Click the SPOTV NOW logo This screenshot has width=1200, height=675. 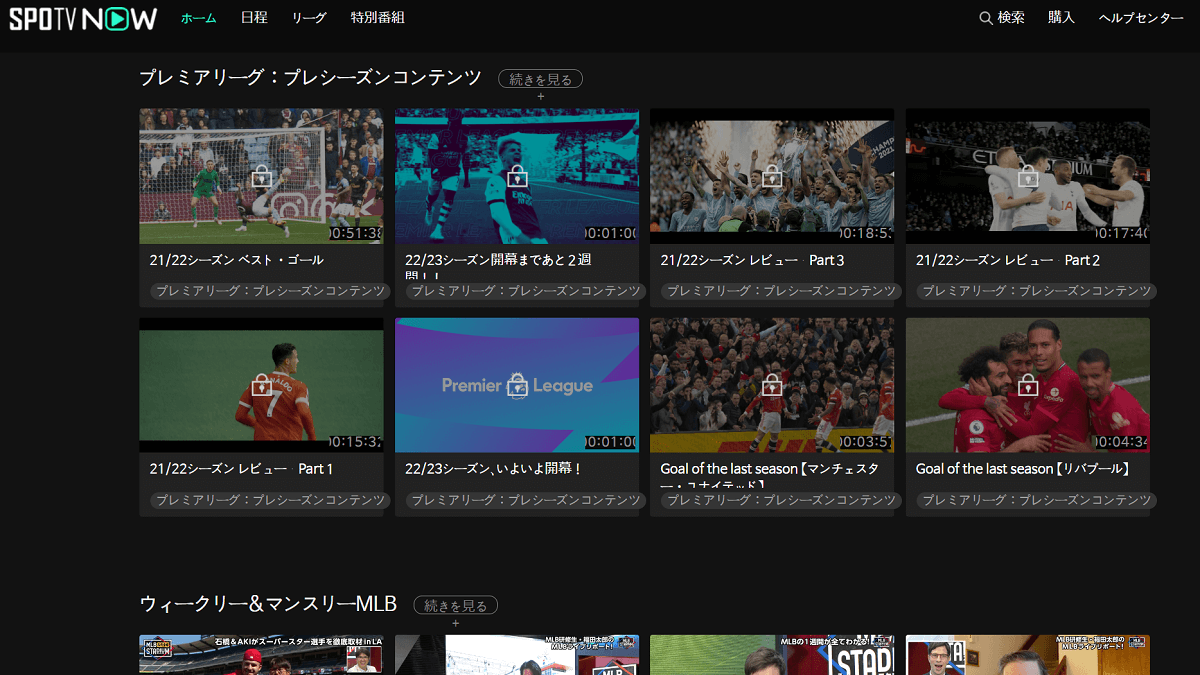[83, 19]
